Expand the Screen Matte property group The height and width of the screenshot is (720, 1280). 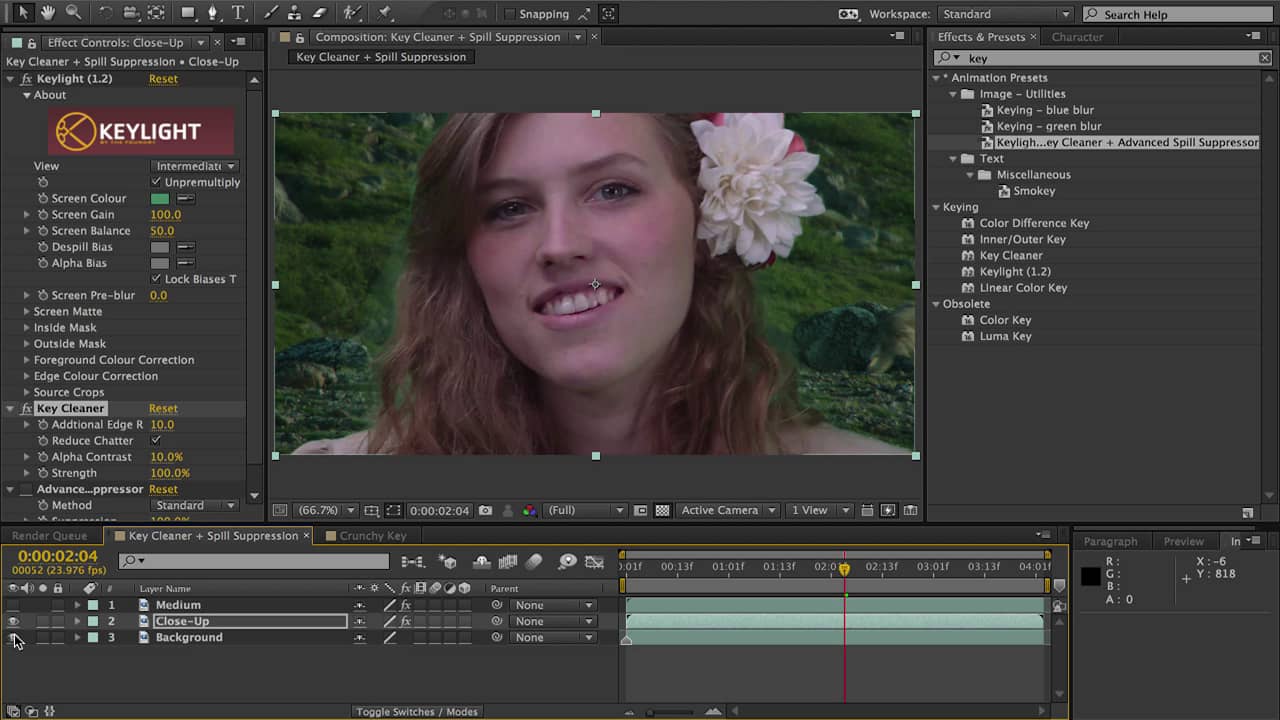(27, 311)
